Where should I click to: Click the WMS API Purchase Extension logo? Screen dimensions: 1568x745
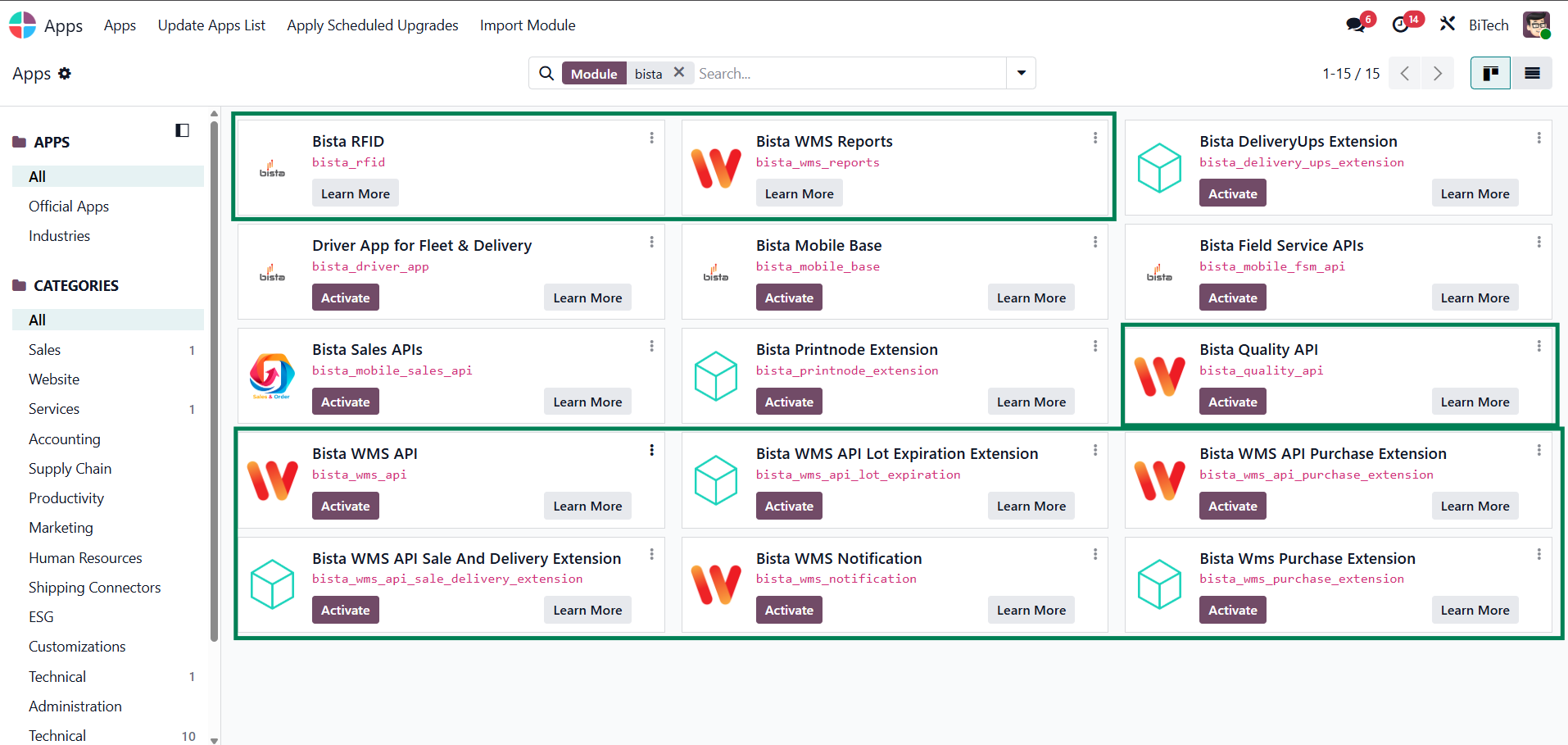tap(1160, 480)
